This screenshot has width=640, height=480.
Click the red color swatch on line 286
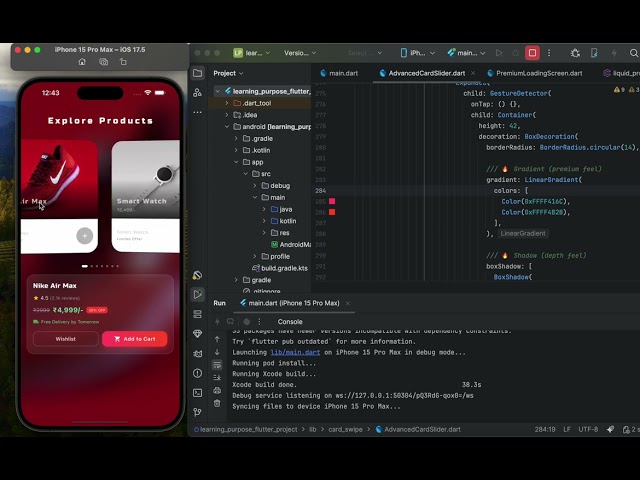(x=332, y=212)
